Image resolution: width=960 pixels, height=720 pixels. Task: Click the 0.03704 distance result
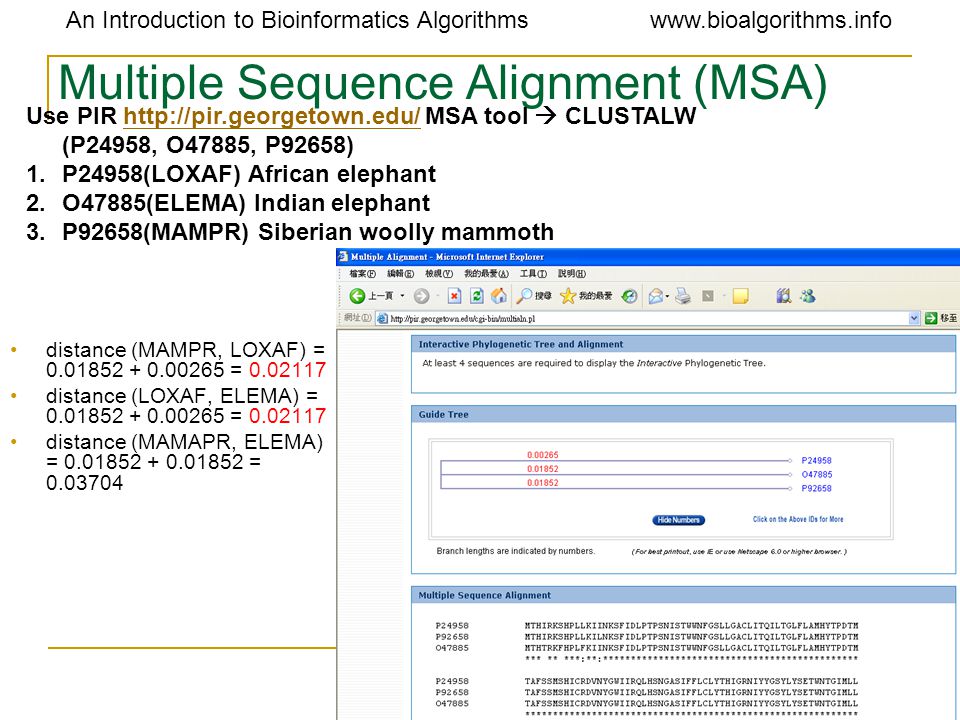click(x=84, y=482)
